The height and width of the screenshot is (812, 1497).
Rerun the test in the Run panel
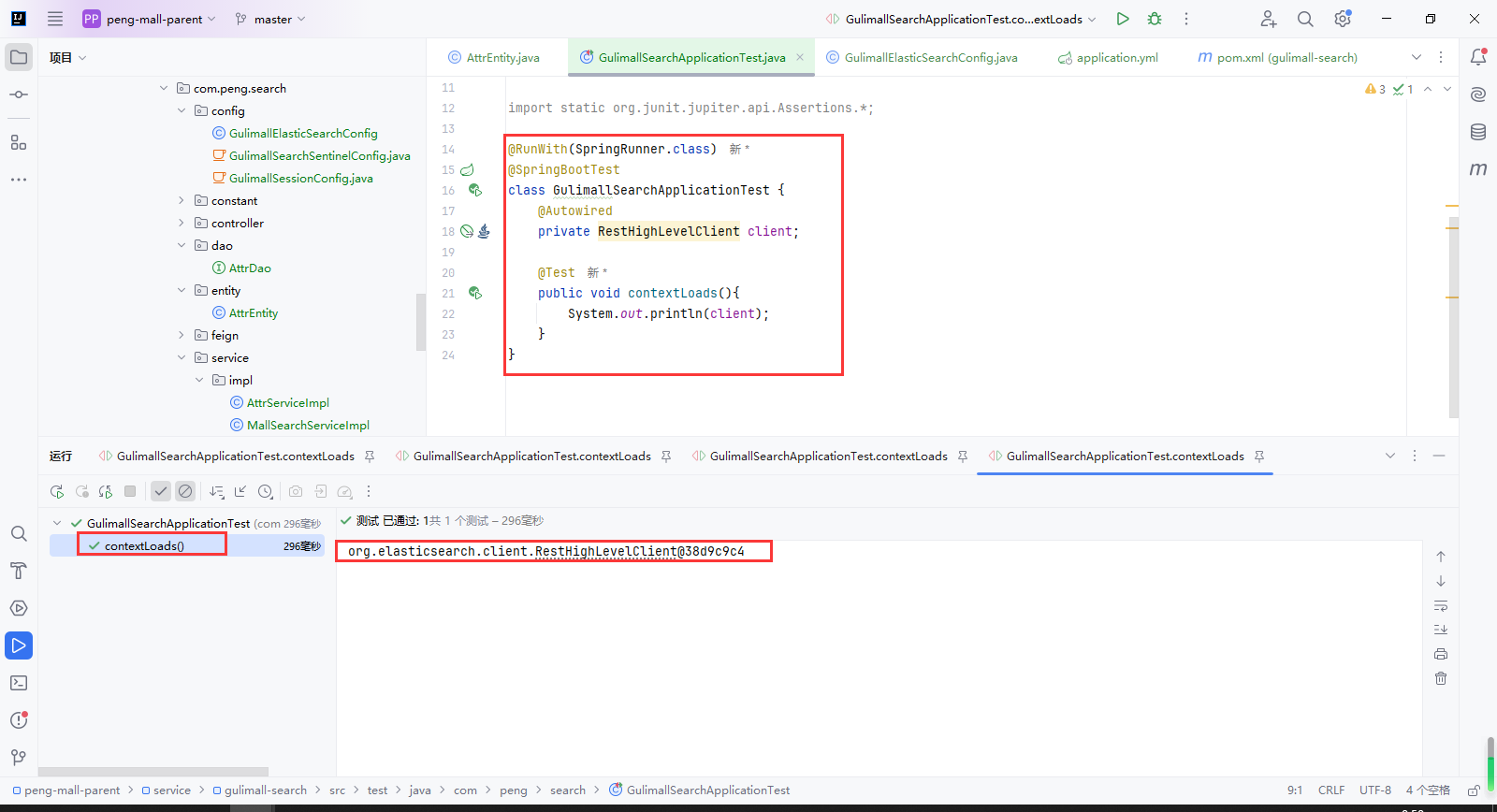57,491
